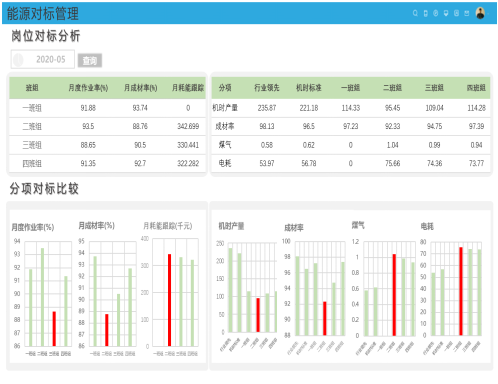Viewport: 498px width, 384px height.
Task: Click the value 88.65 cell
Action: tap(88, 145)
